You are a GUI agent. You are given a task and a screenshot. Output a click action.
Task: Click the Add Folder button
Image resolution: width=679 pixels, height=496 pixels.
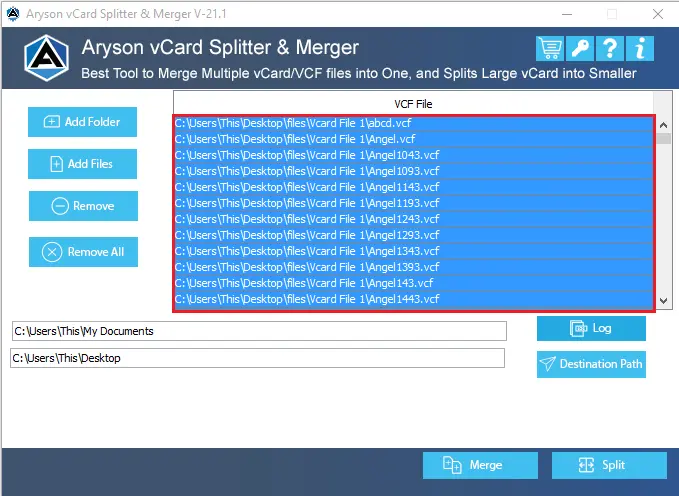[82, 122]
